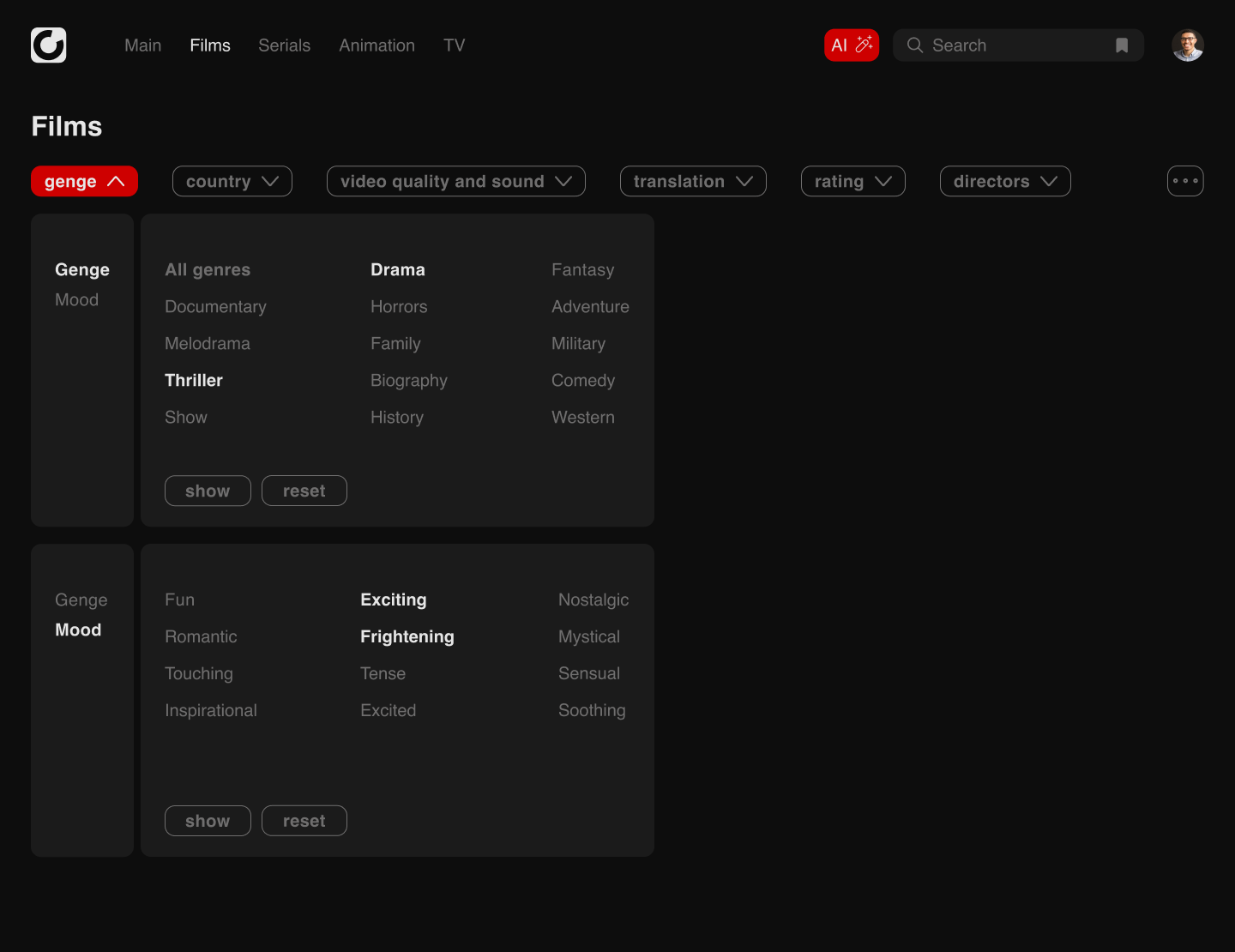1235x952 pixels.
Task: Expand the country filter dropdown
Action: 232,181
